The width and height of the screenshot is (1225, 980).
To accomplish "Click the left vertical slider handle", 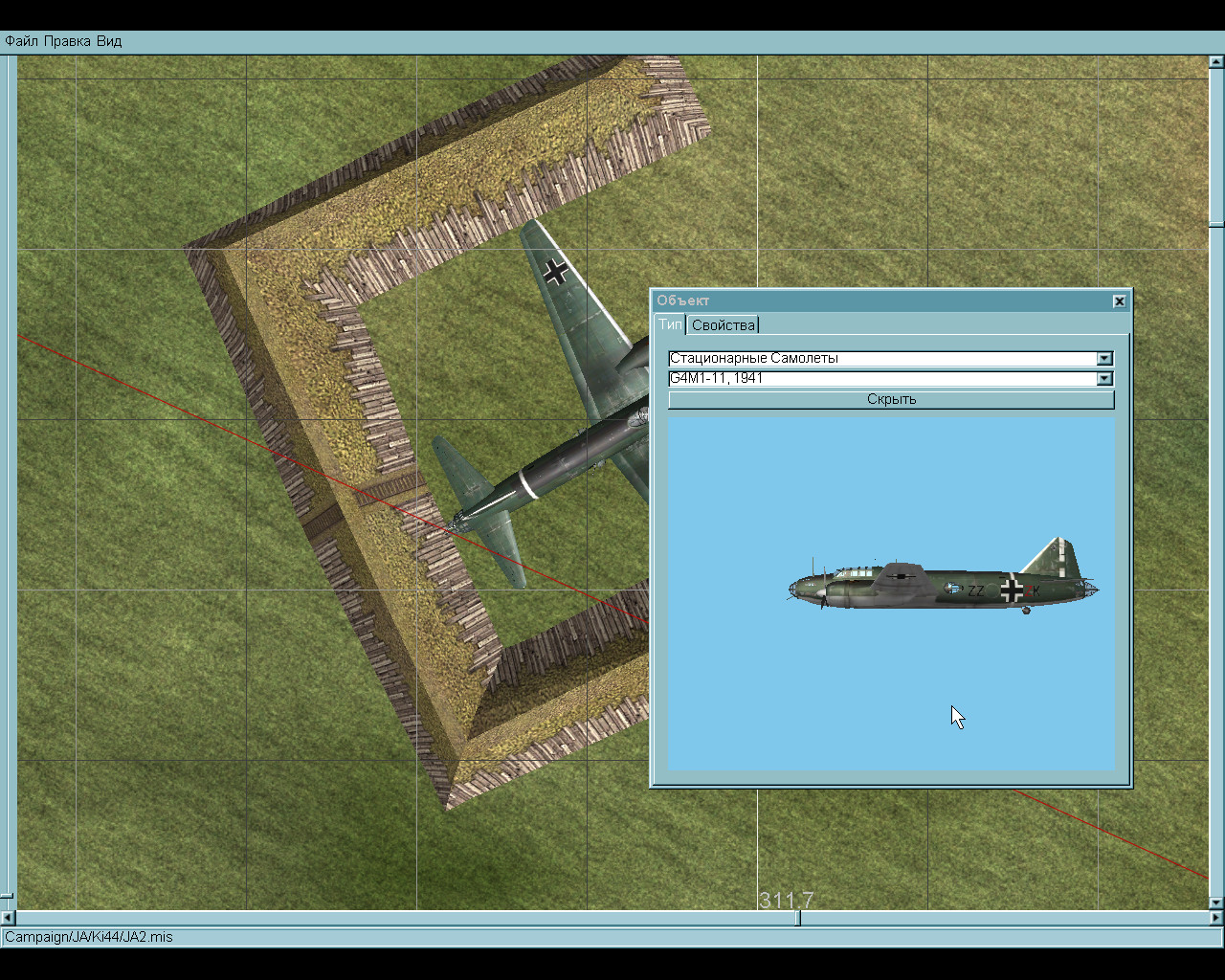I will pos(7,897).
